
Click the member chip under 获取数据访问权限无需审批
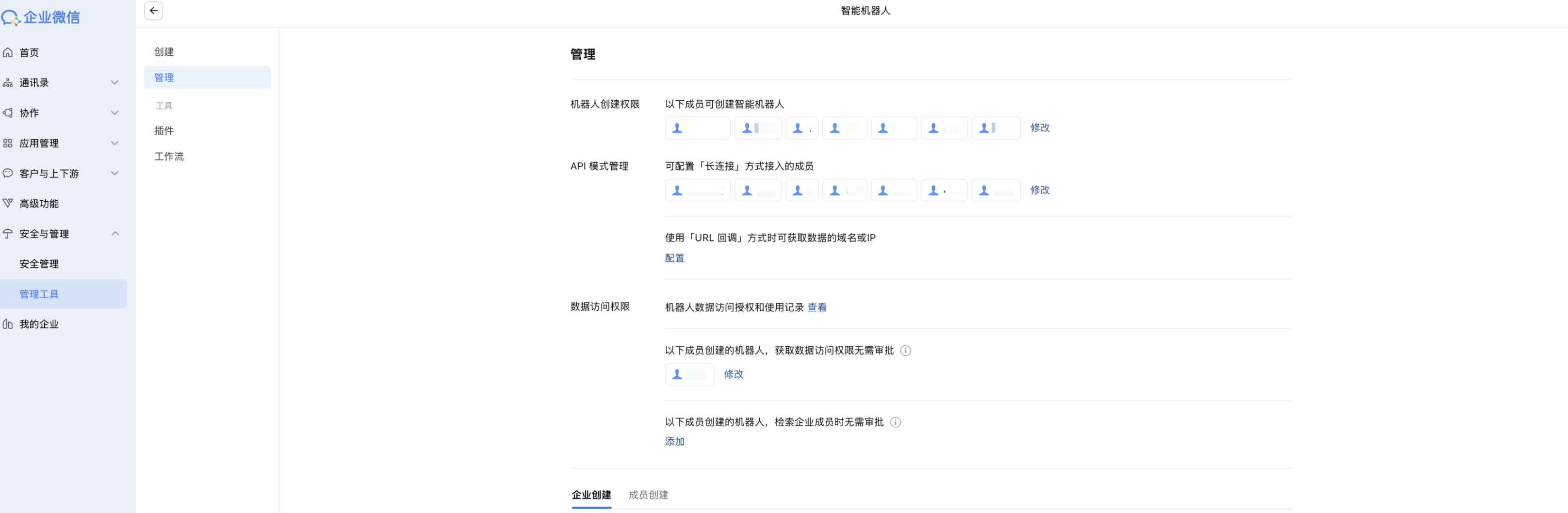click(690, 375)
